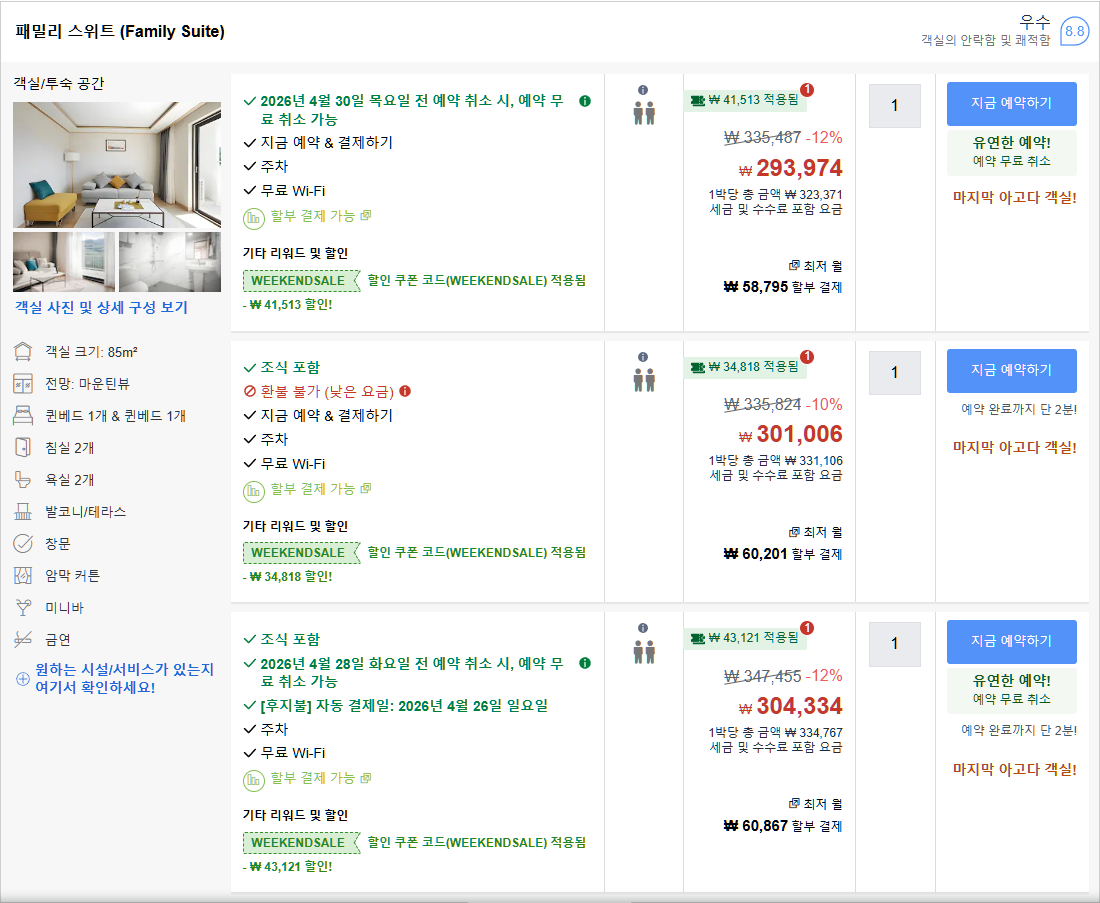Click the WEEKENDSALE coupon tag in third offer
1100x903 pixels.
(x=299, y=842)
